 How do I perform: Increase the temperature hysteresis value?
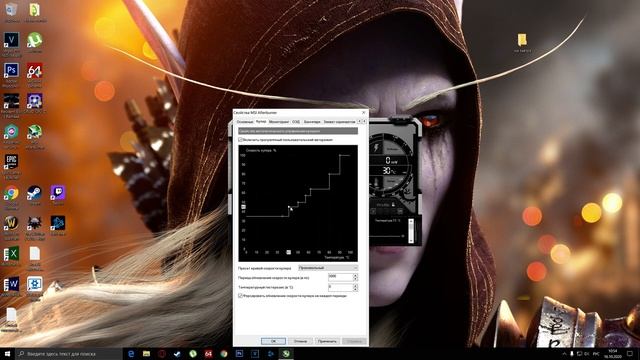(355, 286)
